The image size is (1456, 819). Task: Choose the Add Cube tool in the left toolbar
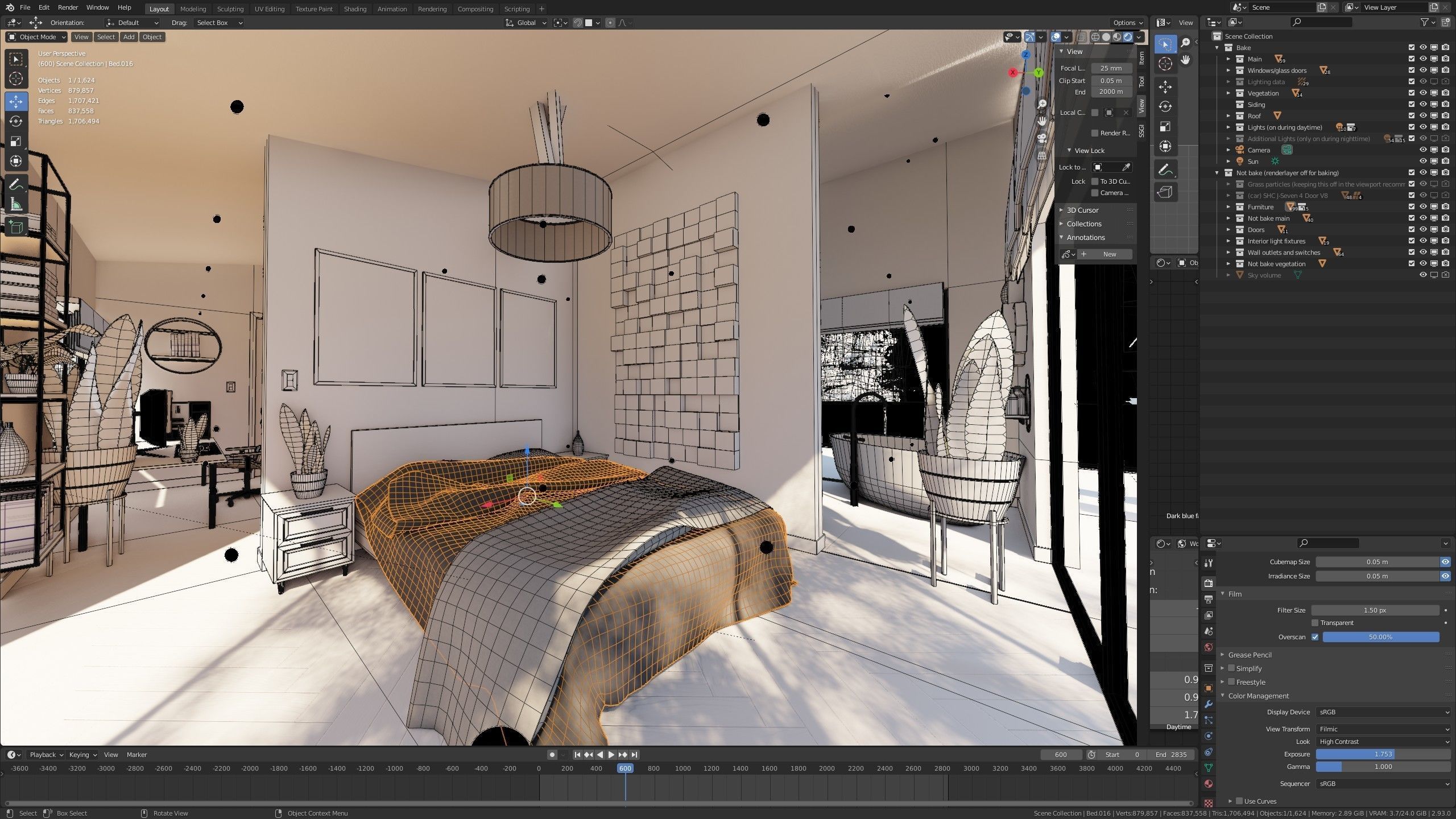point(16,227)
